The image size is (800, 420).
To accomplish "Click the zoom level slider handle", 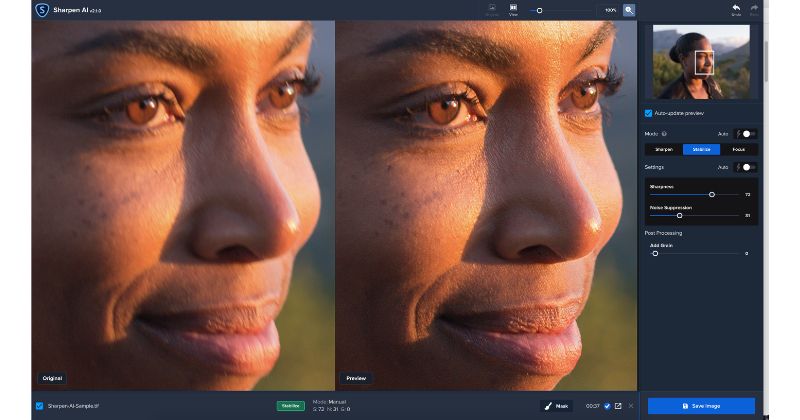I will [x=539, y=10].
